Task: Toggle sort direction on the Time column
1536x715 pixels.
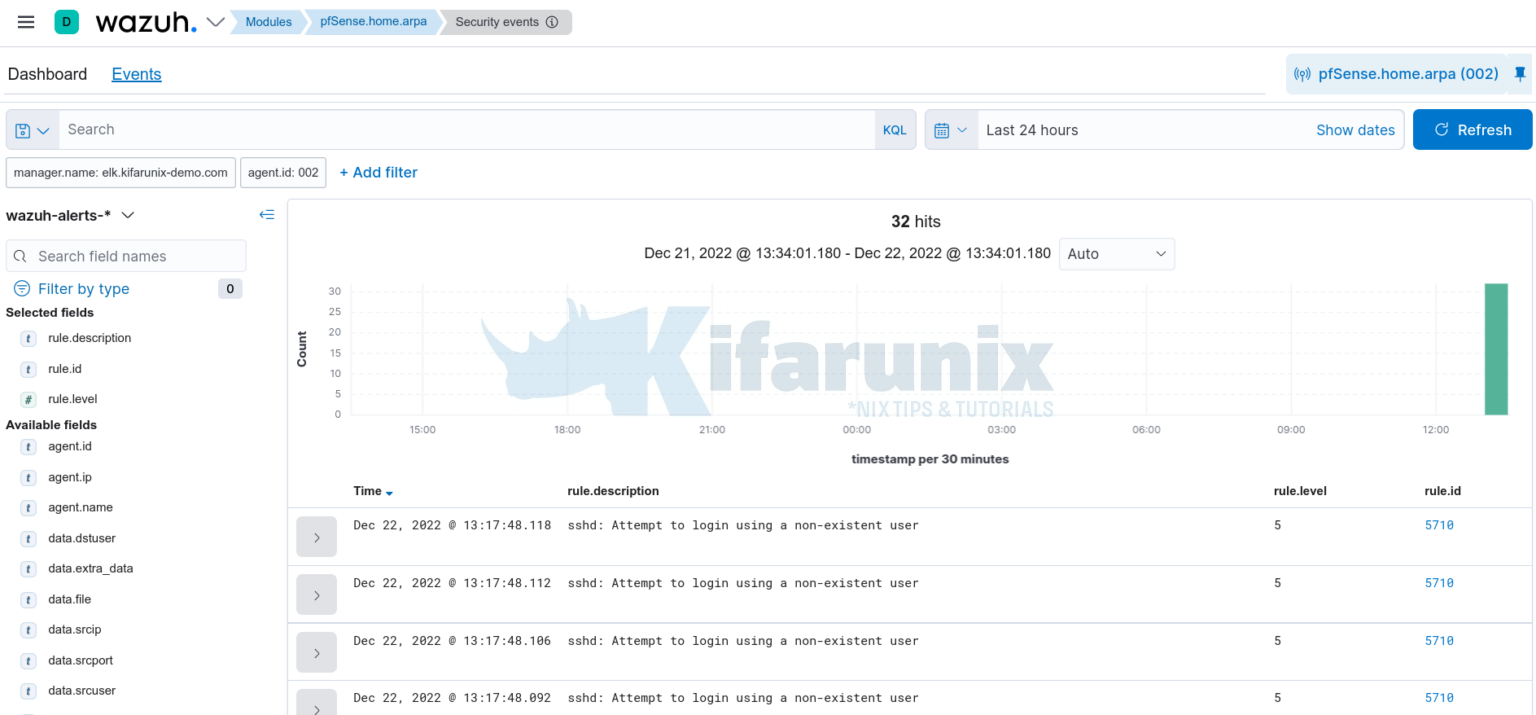Action: tap(389, 491)
